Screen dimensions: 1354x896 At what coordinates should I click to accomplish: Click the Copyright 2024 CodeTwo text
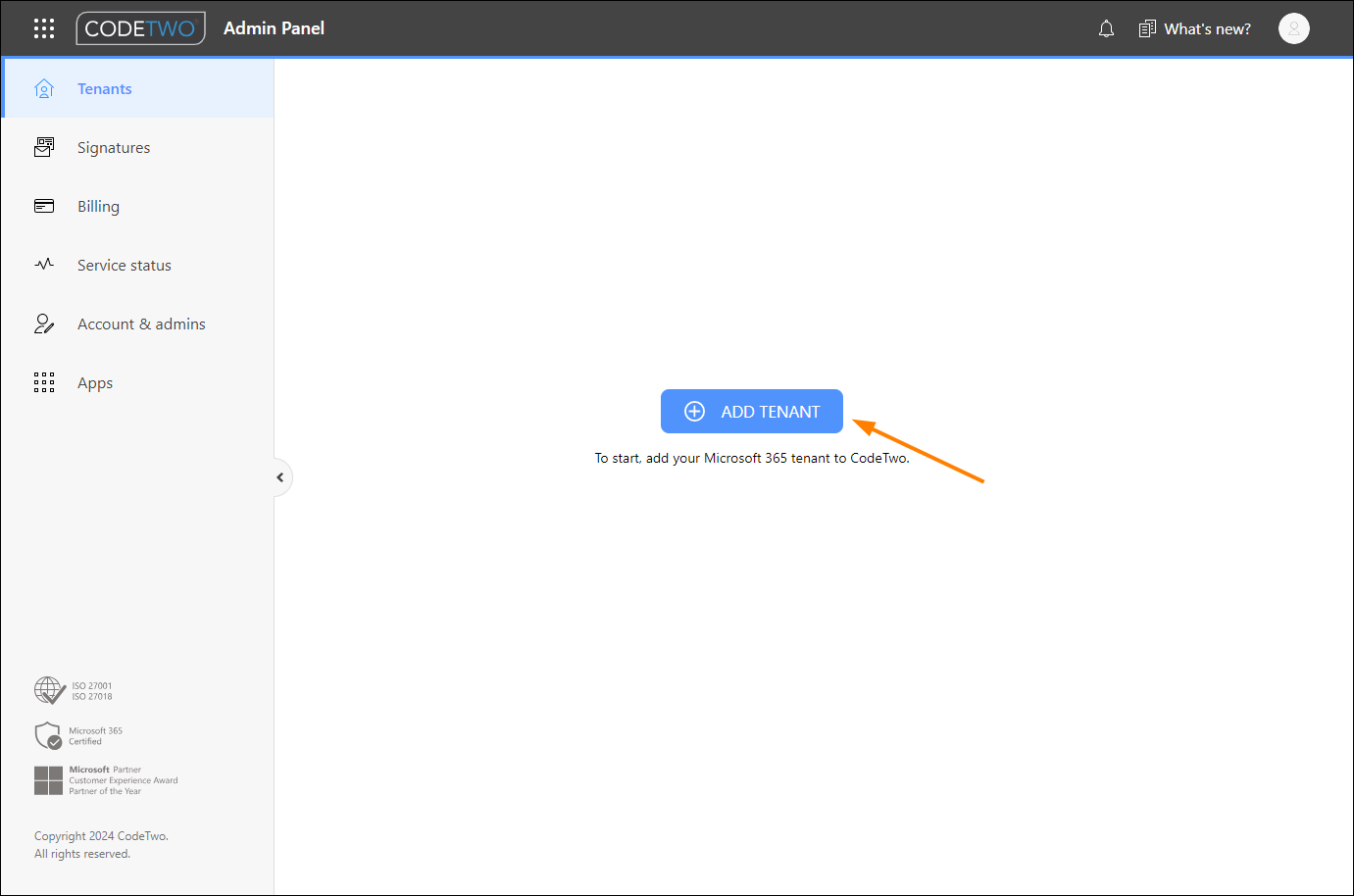pyautogui.click(x=101, y=836)
